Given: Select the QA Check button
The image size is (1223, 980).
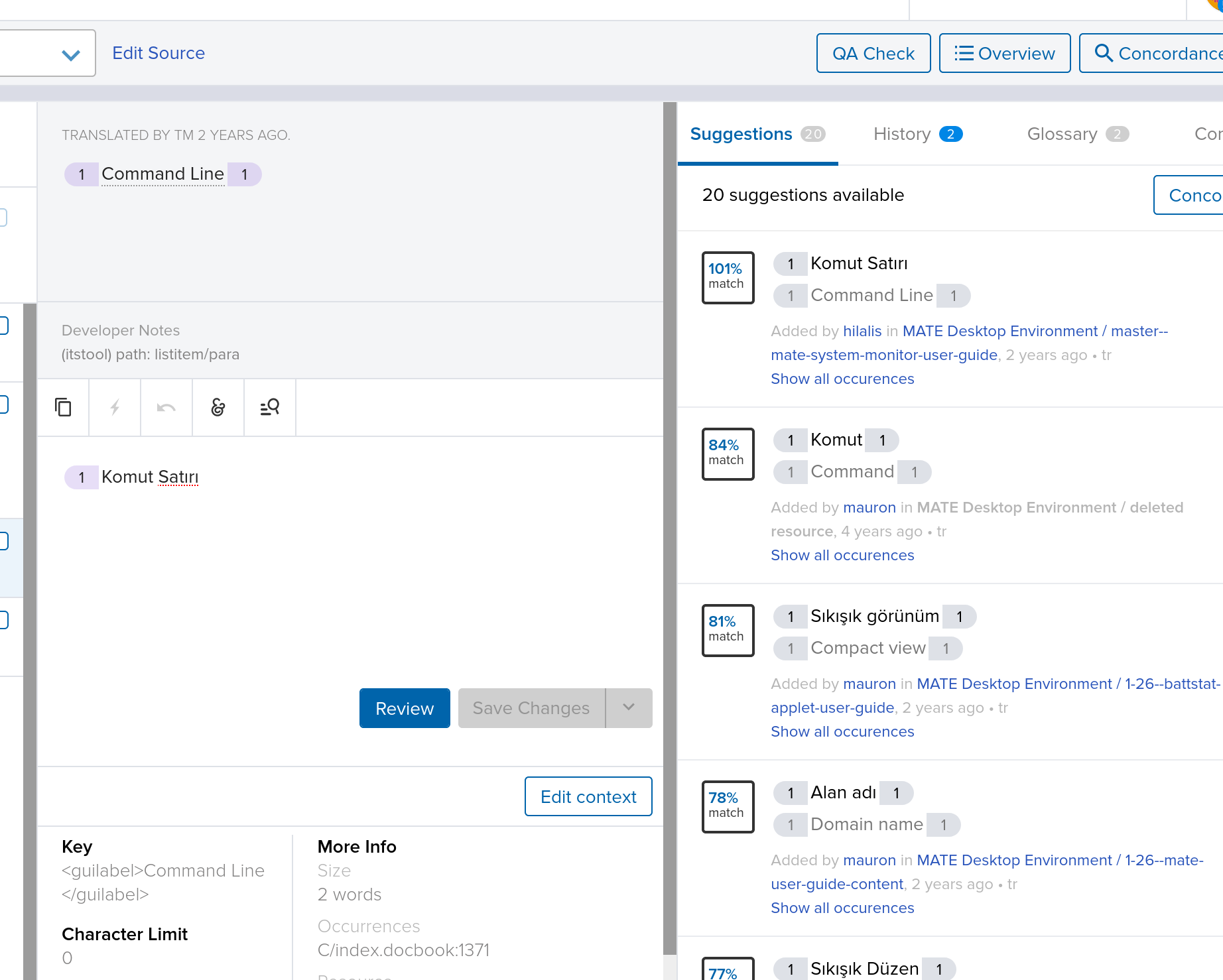Looking at the screenshot, I should tap(873, 53).
